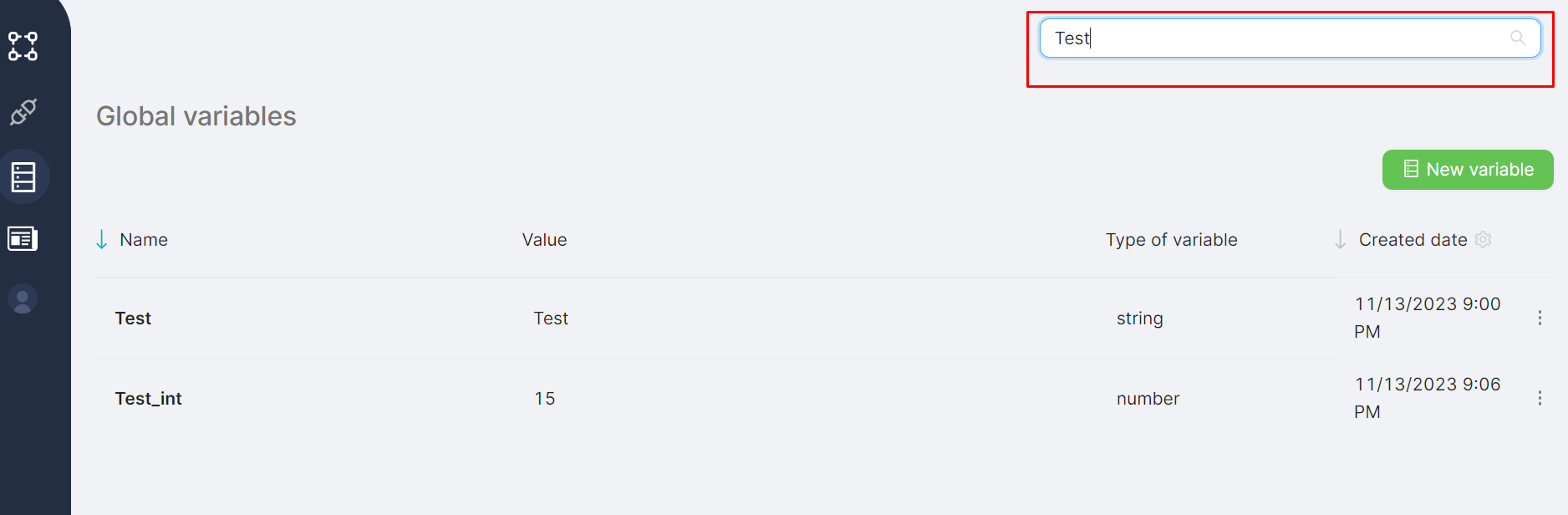Click the Created date column header
Screen dimensions: 1568x515
point(1413,240)
